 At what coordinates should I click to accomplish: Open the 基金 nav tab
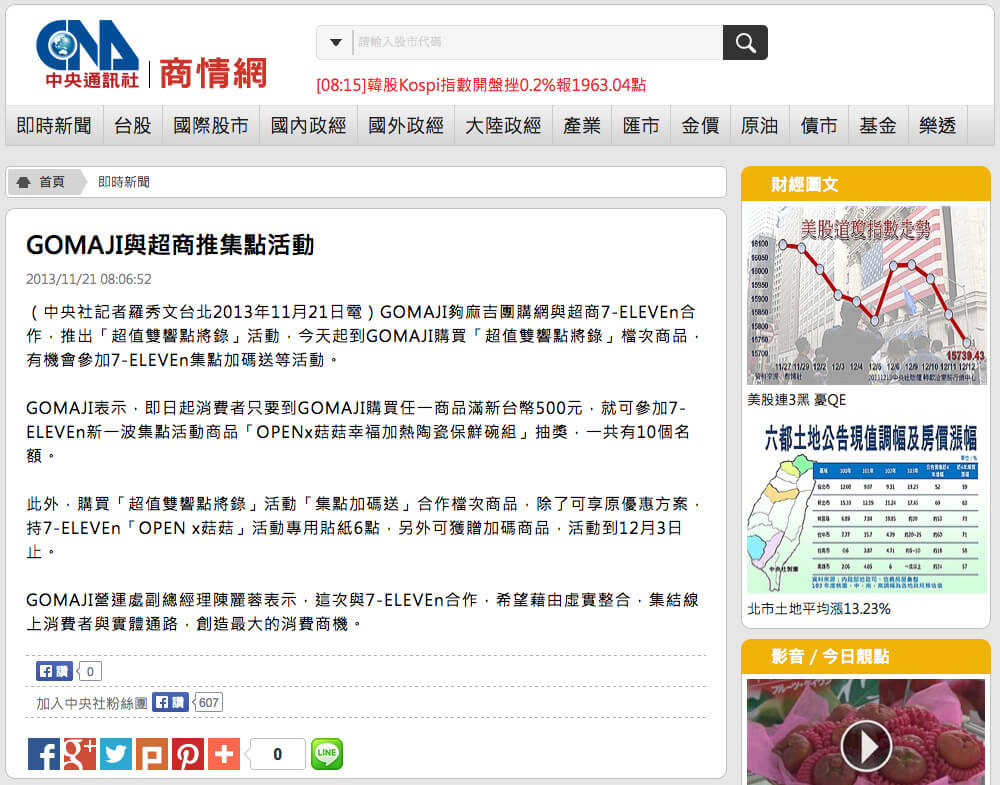click(x=878, y=126)
